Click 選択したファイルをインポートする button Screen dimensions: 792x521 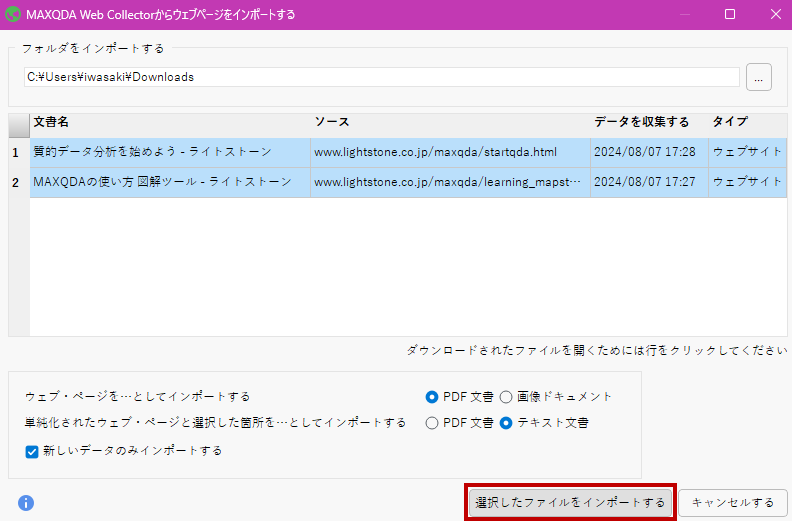click(x=570, y=502)
